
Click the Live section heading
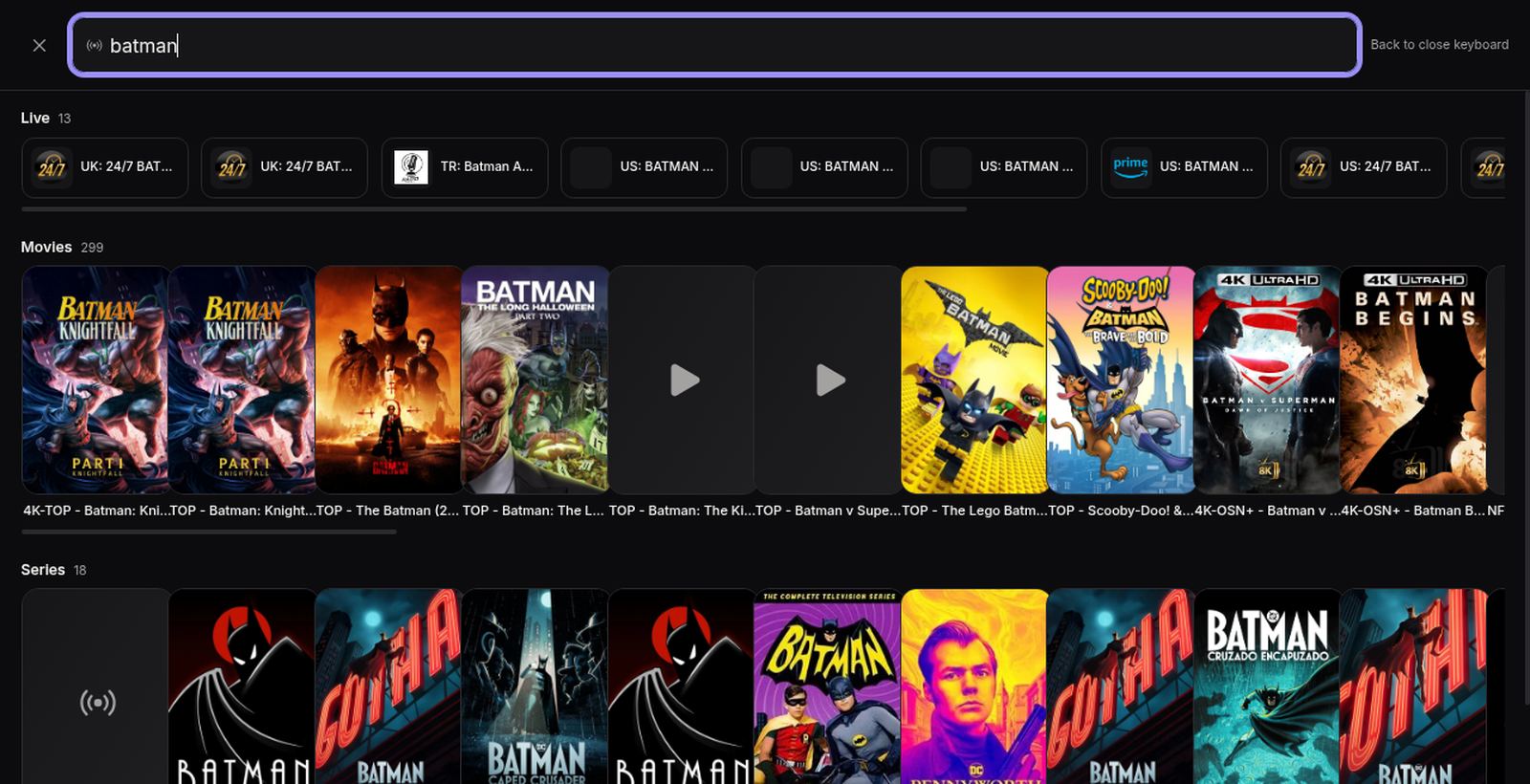click(35, 118)
